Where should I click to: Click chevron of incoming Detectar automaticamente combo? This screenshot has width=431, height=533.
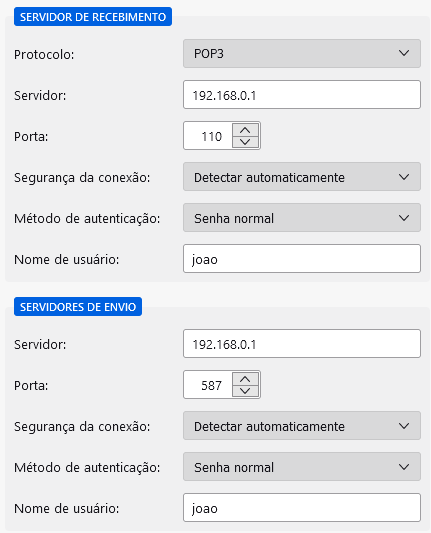click(x=404, y=177)
